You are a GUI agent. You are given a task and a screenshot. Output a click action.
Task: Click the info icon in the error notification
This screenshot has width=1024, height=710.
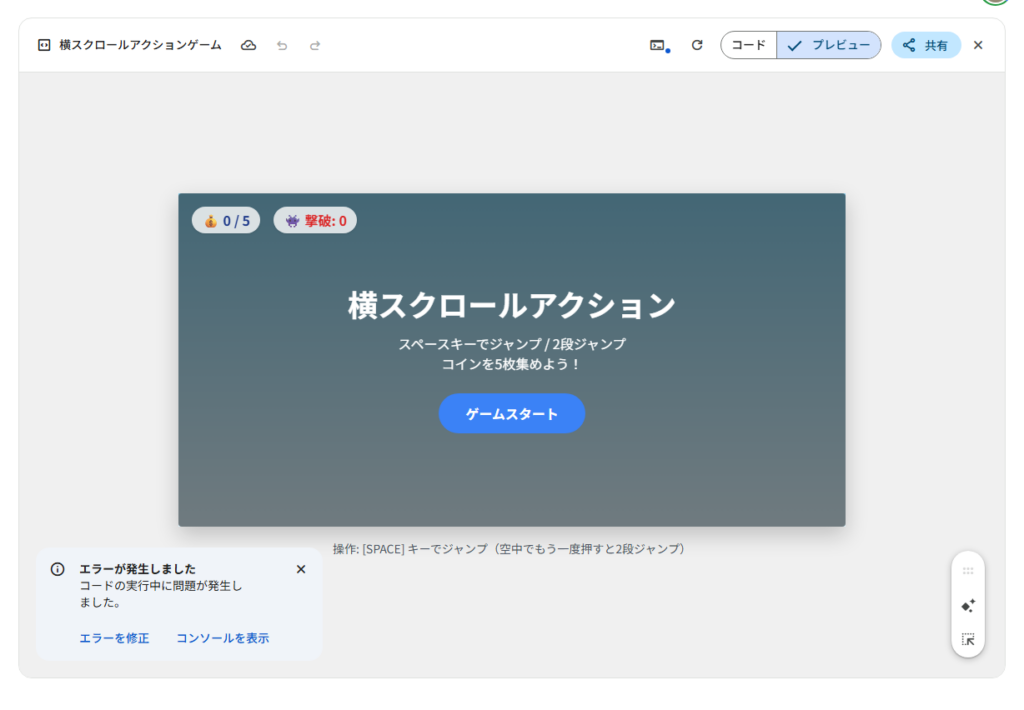58,569
